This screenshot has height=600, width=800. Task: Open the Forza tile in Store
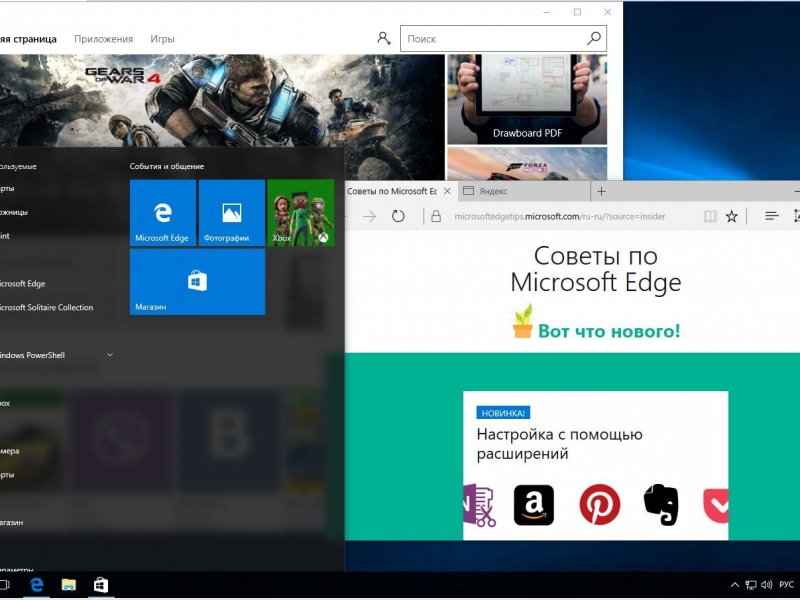pos(527,164)
